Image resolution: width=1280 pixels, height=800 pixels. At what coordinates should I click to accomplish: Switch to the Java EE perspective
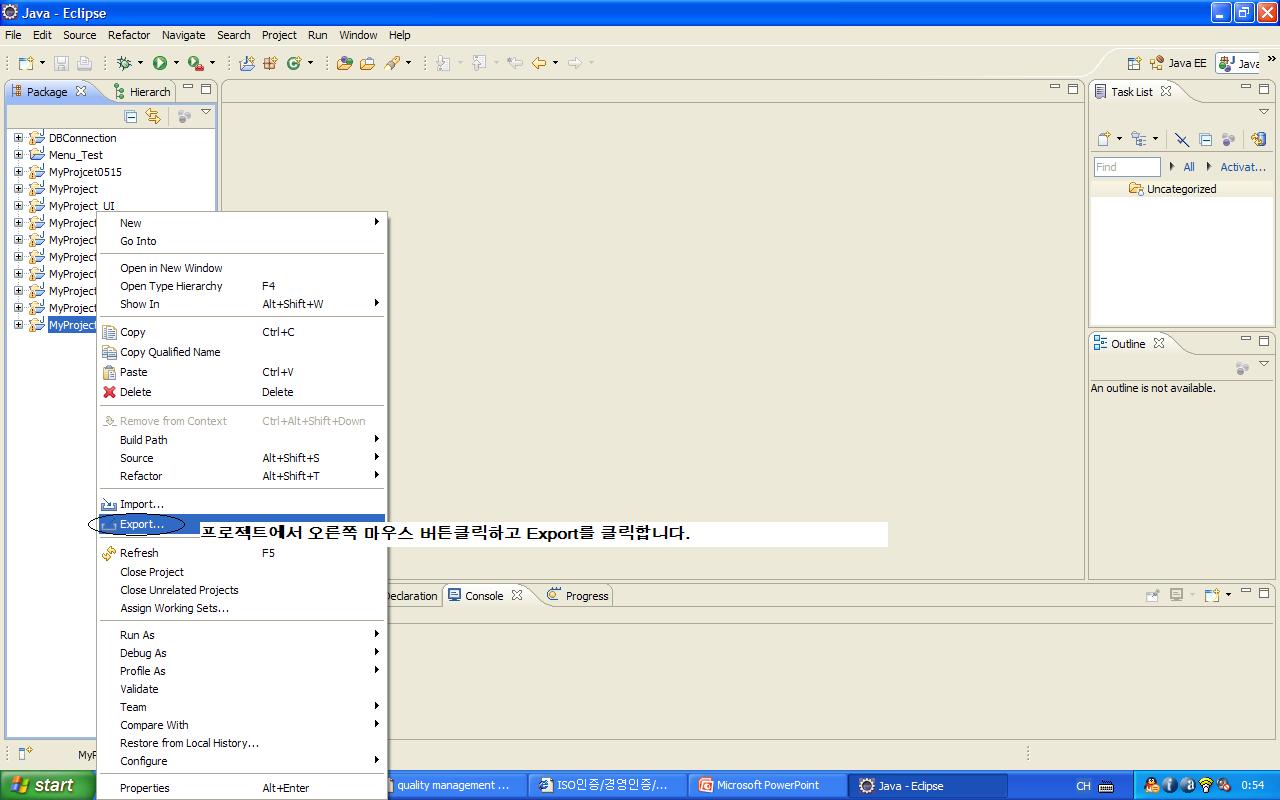click(1178, 63)
